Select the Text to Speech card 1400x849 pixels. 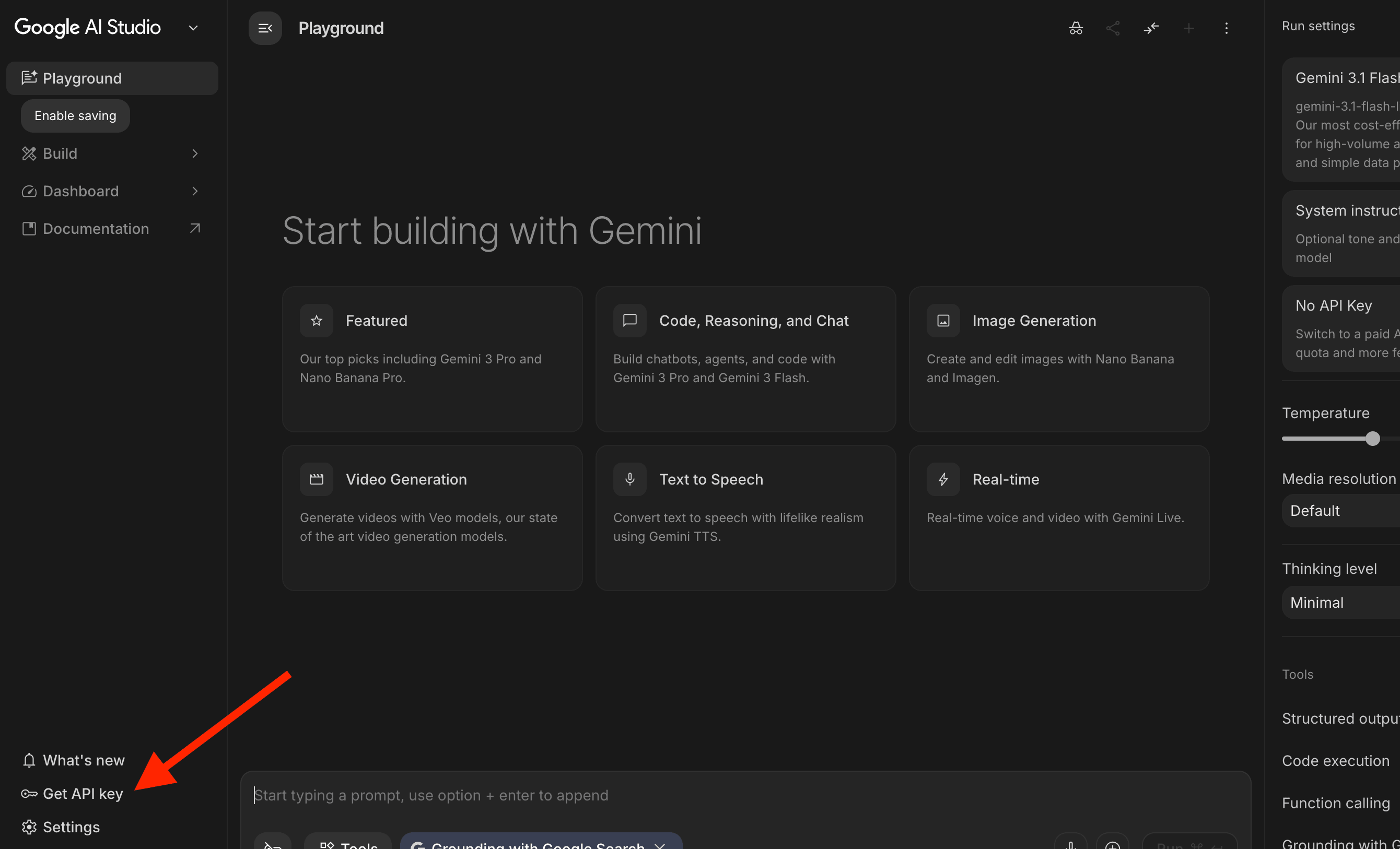(x=745, y=518)
